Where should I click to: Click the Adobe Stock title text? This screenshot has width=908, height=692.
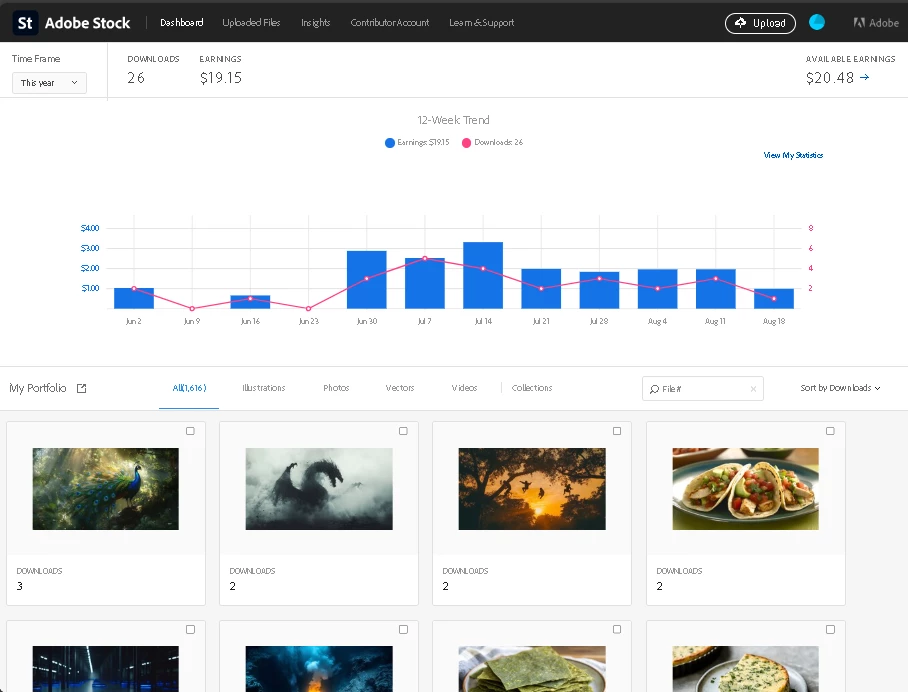pyautogui.click(x=87, y=23)
